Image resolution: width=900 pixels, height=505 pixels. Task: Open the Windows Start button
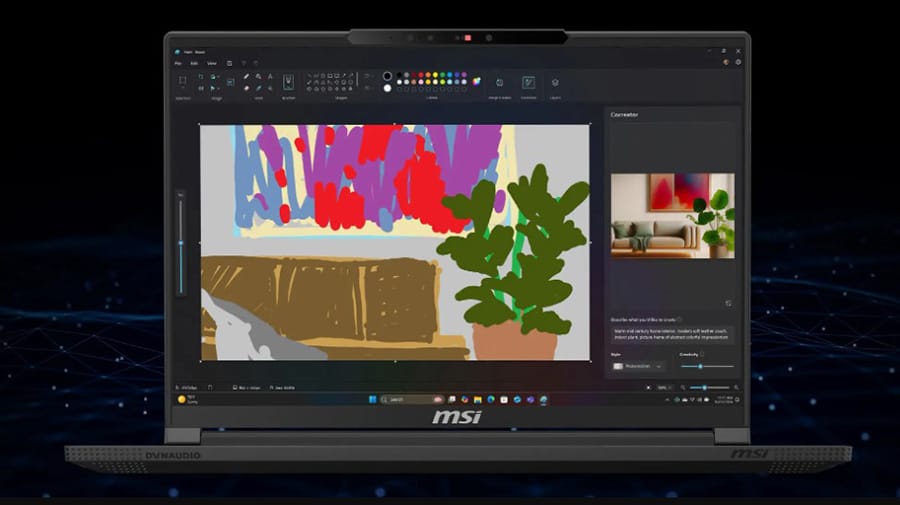click(373, 399)
